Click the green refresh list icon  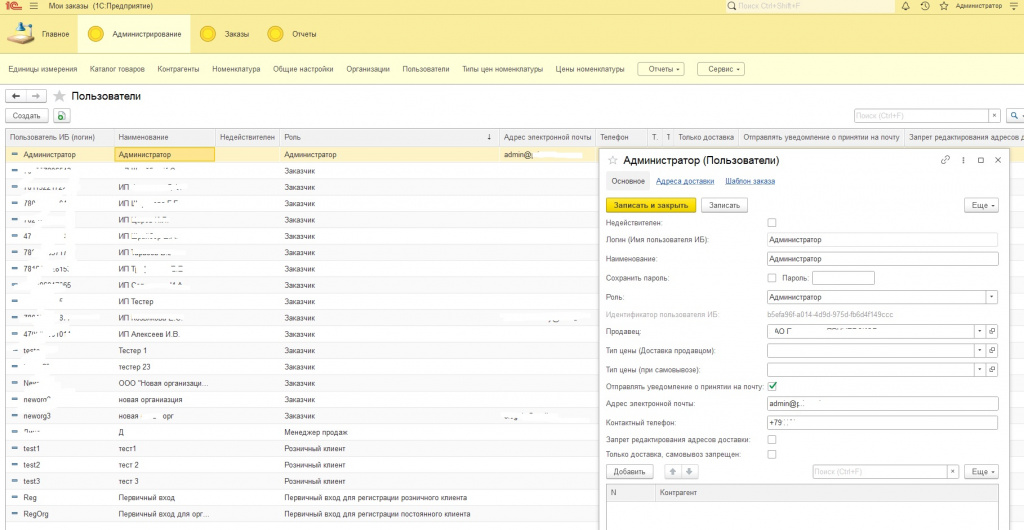tap(61, 116)
